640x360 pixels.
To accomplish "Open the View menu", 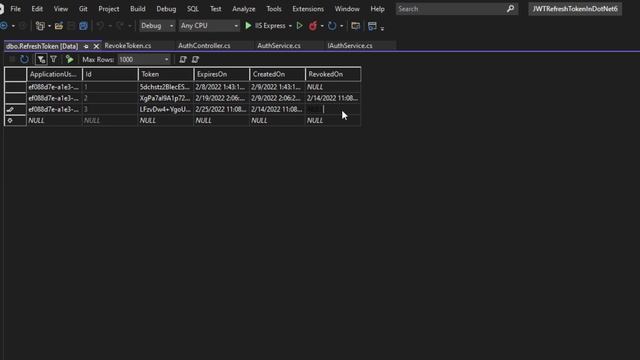I will point(61,9).
